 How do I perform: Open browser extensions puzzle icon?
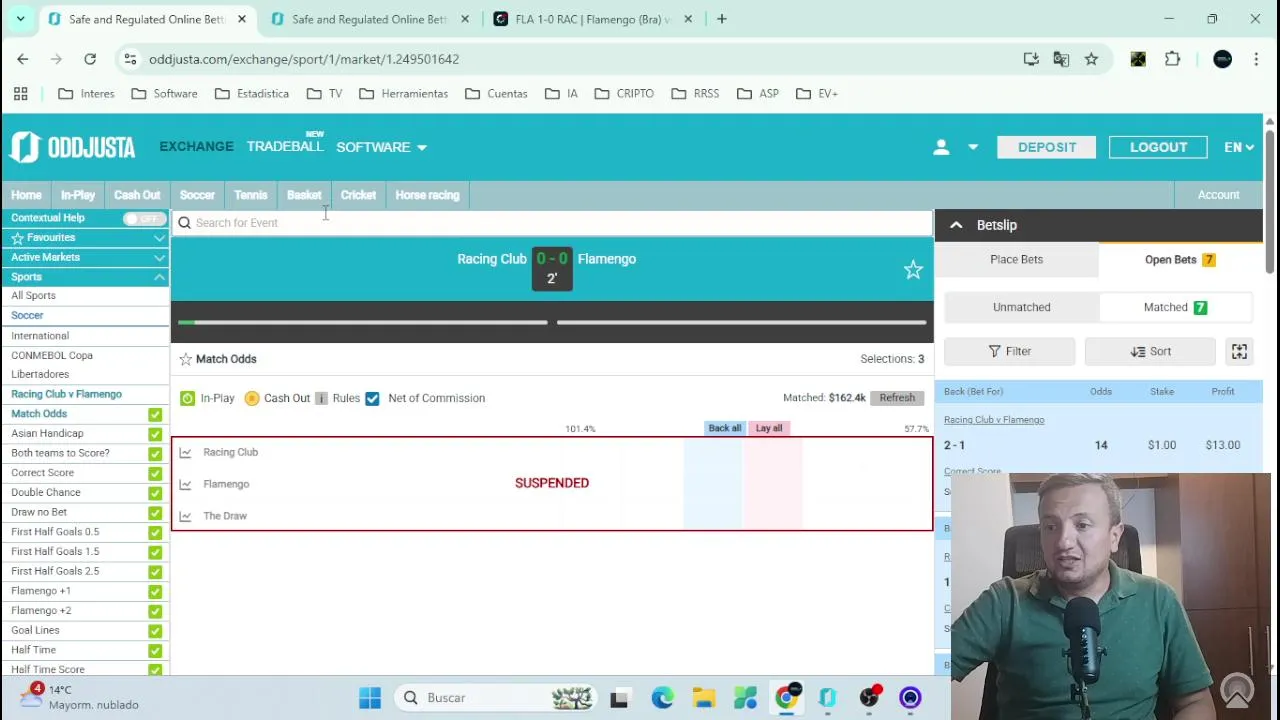(1172, 59)
